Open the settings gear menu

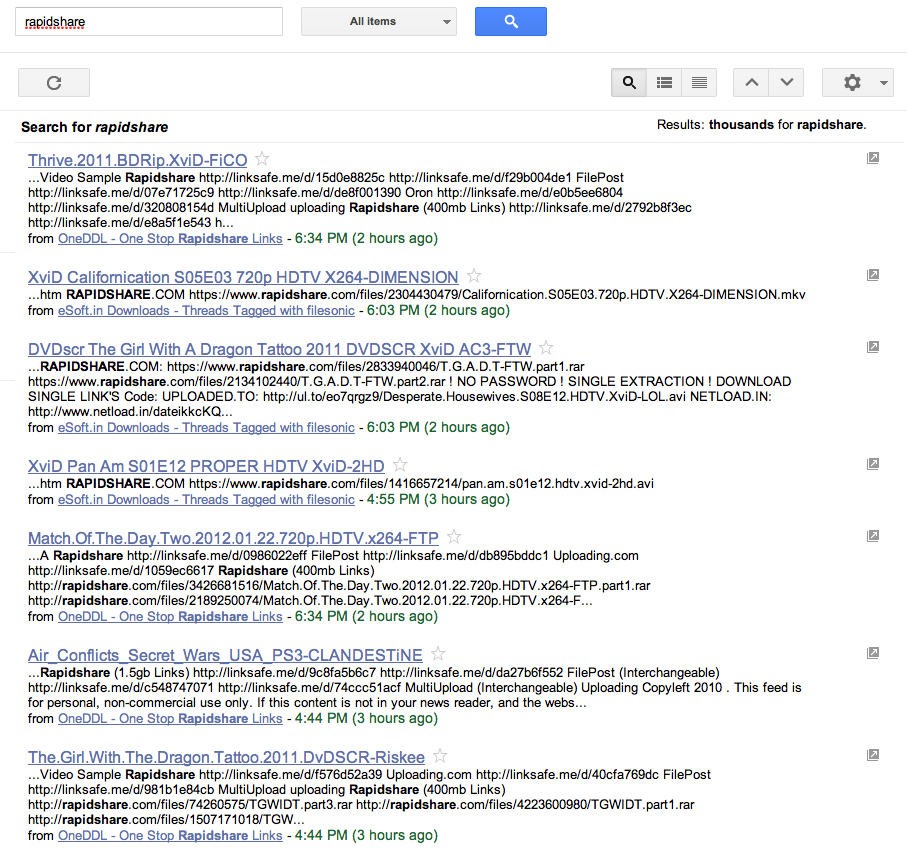(858, 83)
